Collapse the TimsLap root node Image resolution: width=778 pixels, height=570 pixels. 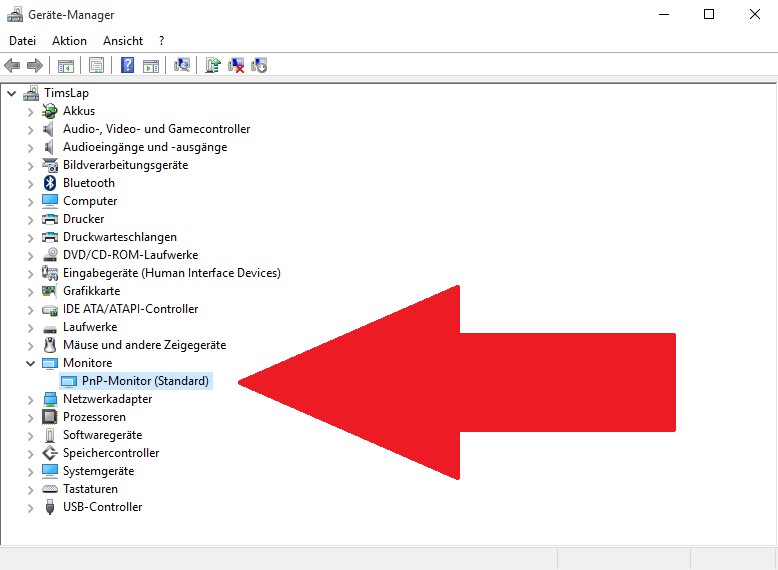(x=11, y=93)
